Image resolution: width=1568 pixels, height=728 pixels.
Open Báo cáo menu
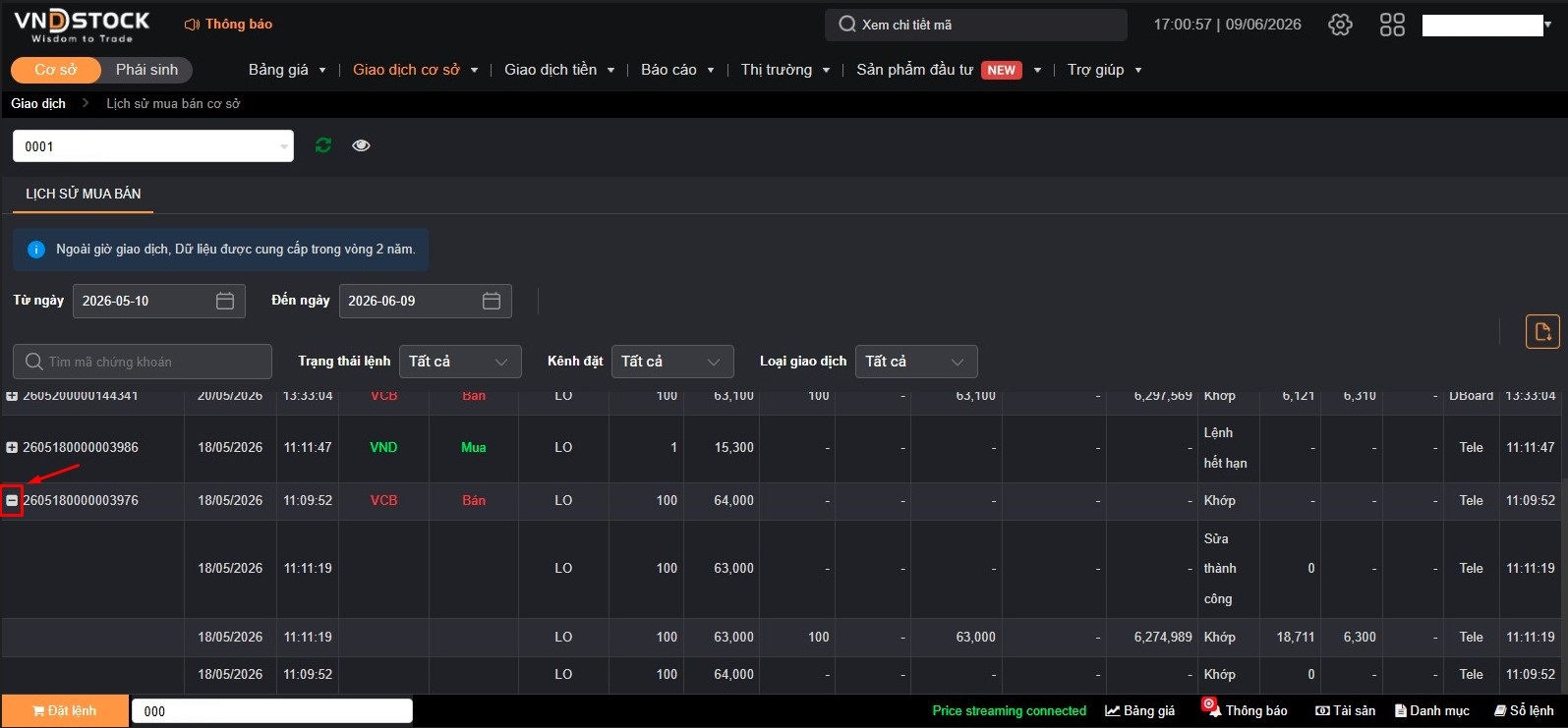point(677,70)
